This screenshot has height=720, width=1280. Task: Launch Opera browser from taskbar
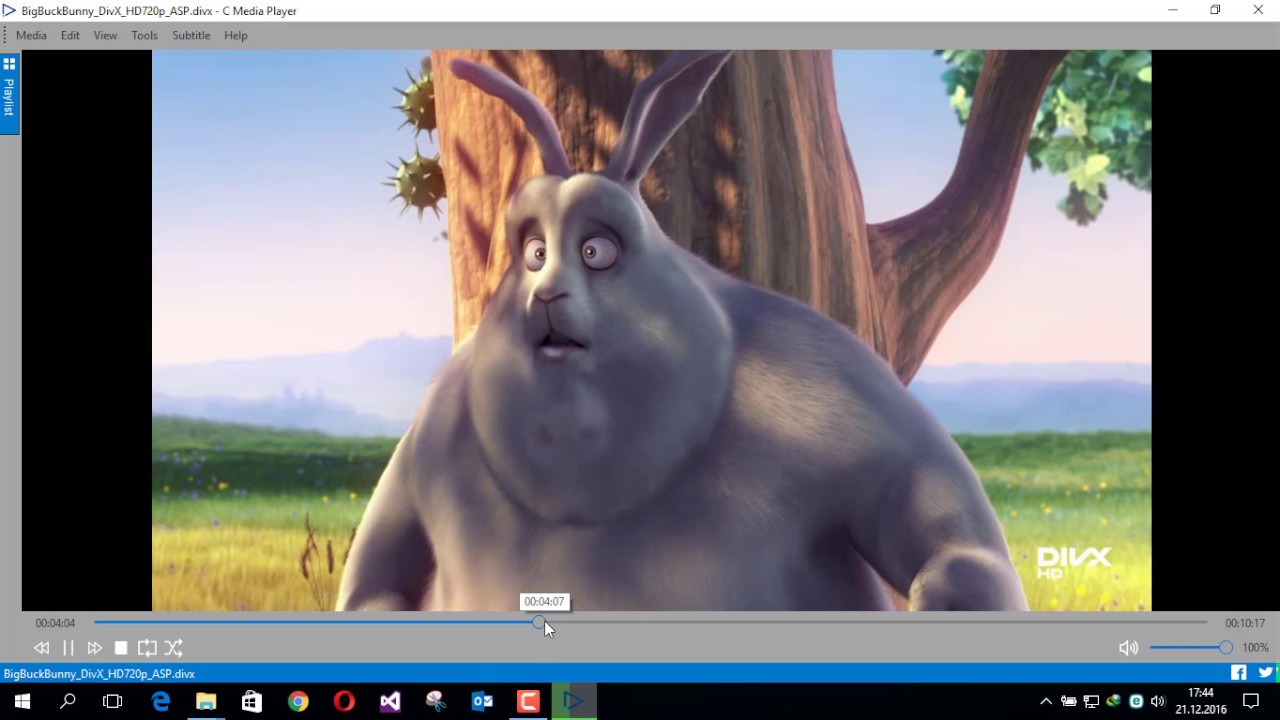point(344,702)
